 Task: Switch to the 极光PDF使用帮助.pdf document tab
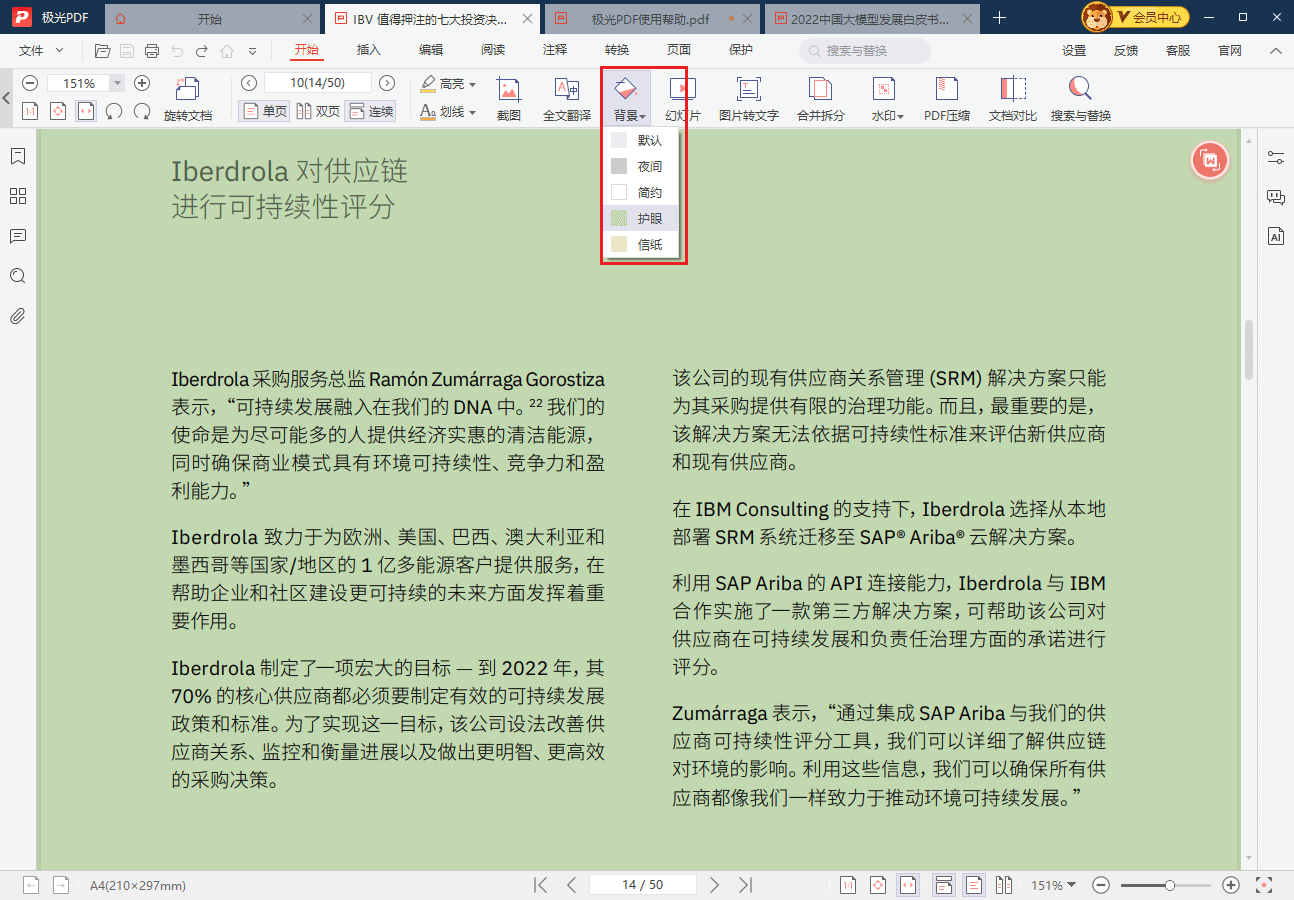(x=653, y=18)
